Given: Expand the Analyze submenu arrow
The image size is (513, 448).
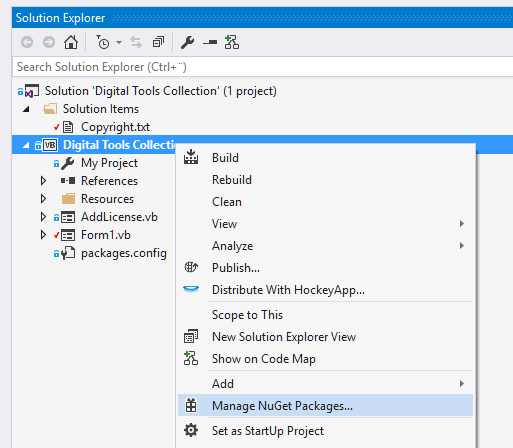Looking at the screenshot, I should pyautogui.click(x=462, y=246).
